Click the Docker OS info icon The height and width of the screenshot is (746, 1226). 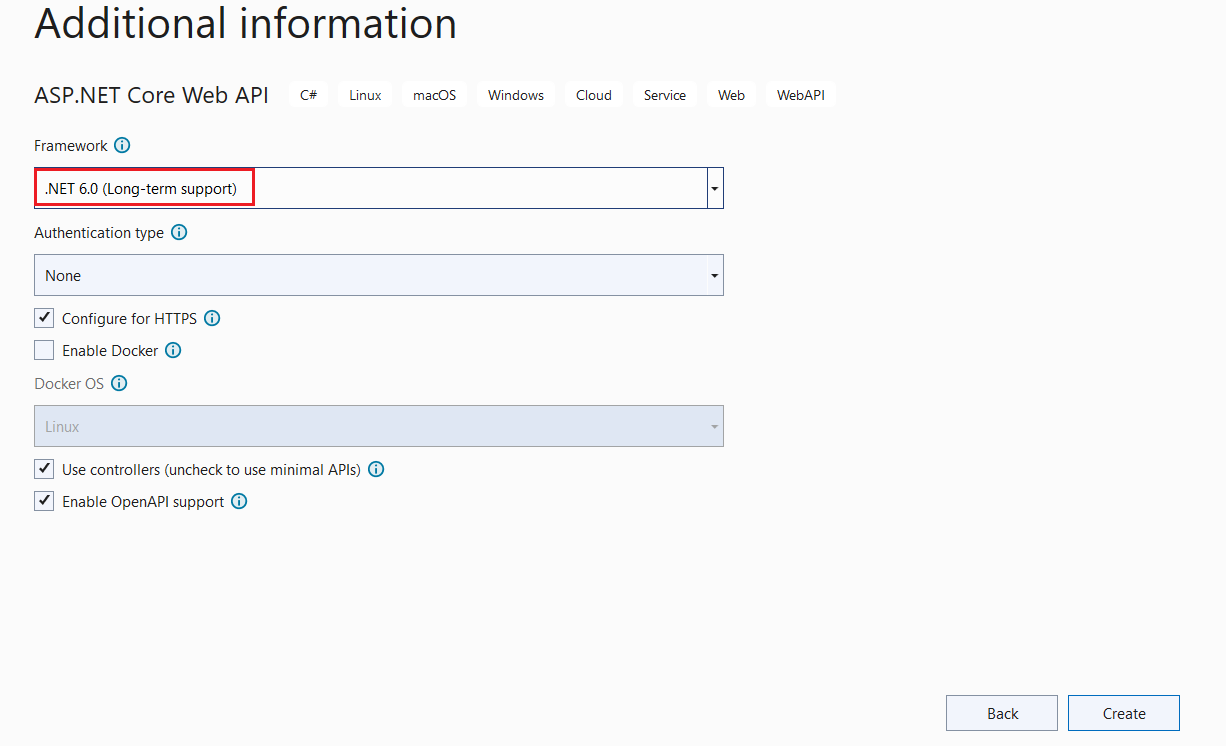[x=119, y=383]
